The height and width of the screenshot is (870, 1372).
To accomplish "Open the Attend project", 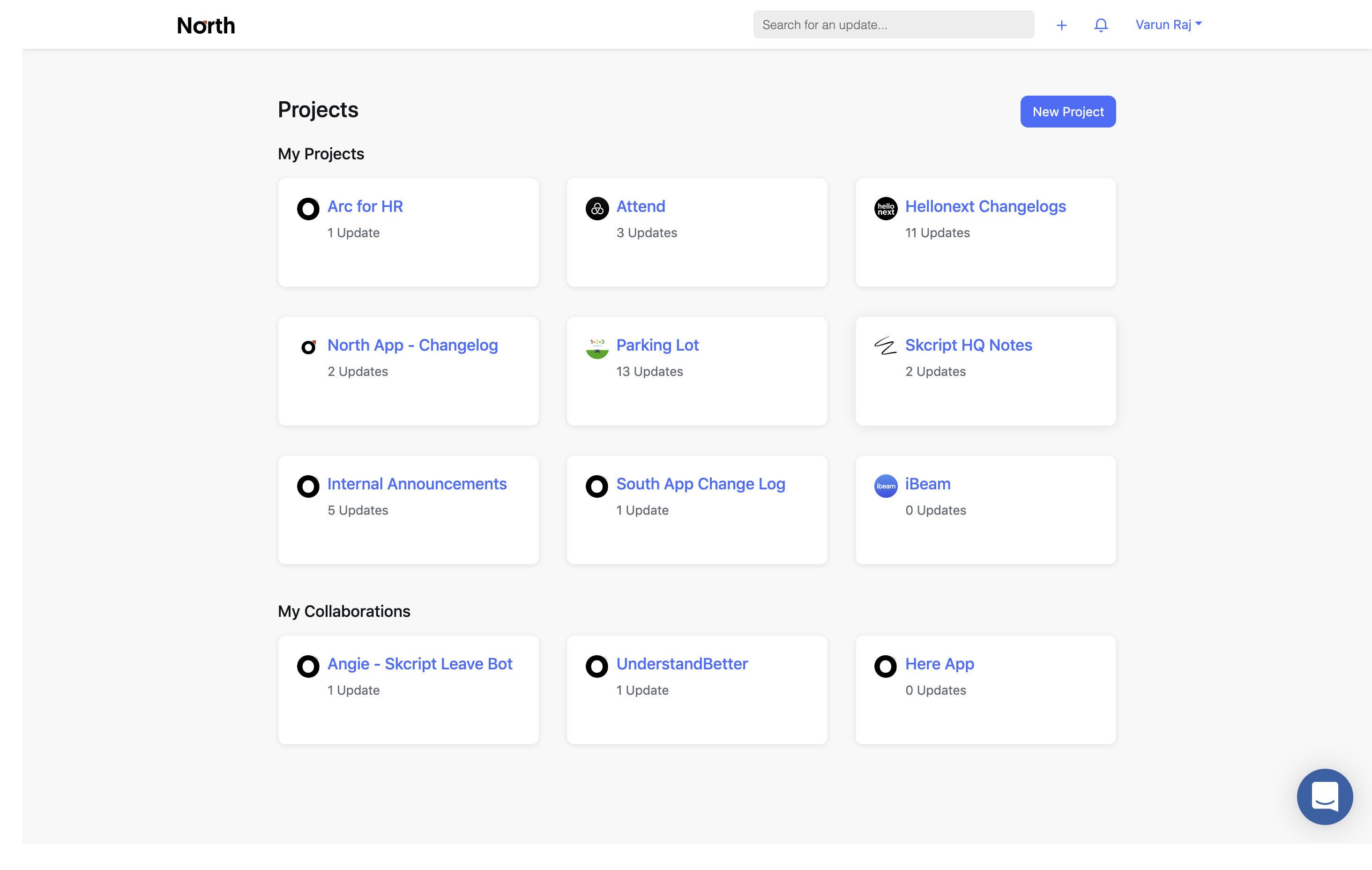I will point(641,206).
